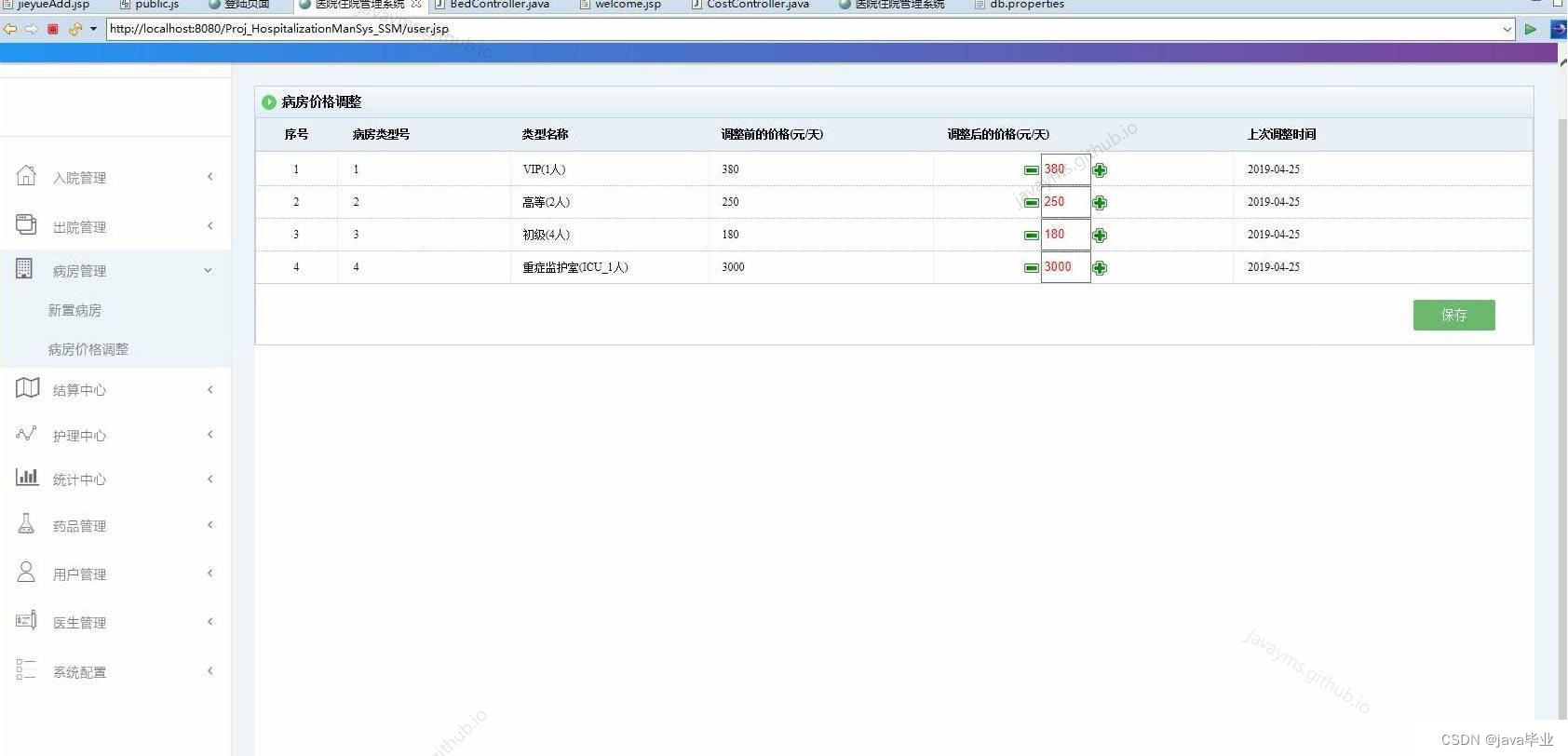Expand the 出院管理 menu chevron
1568x756 pixels.
click(210, 225)
